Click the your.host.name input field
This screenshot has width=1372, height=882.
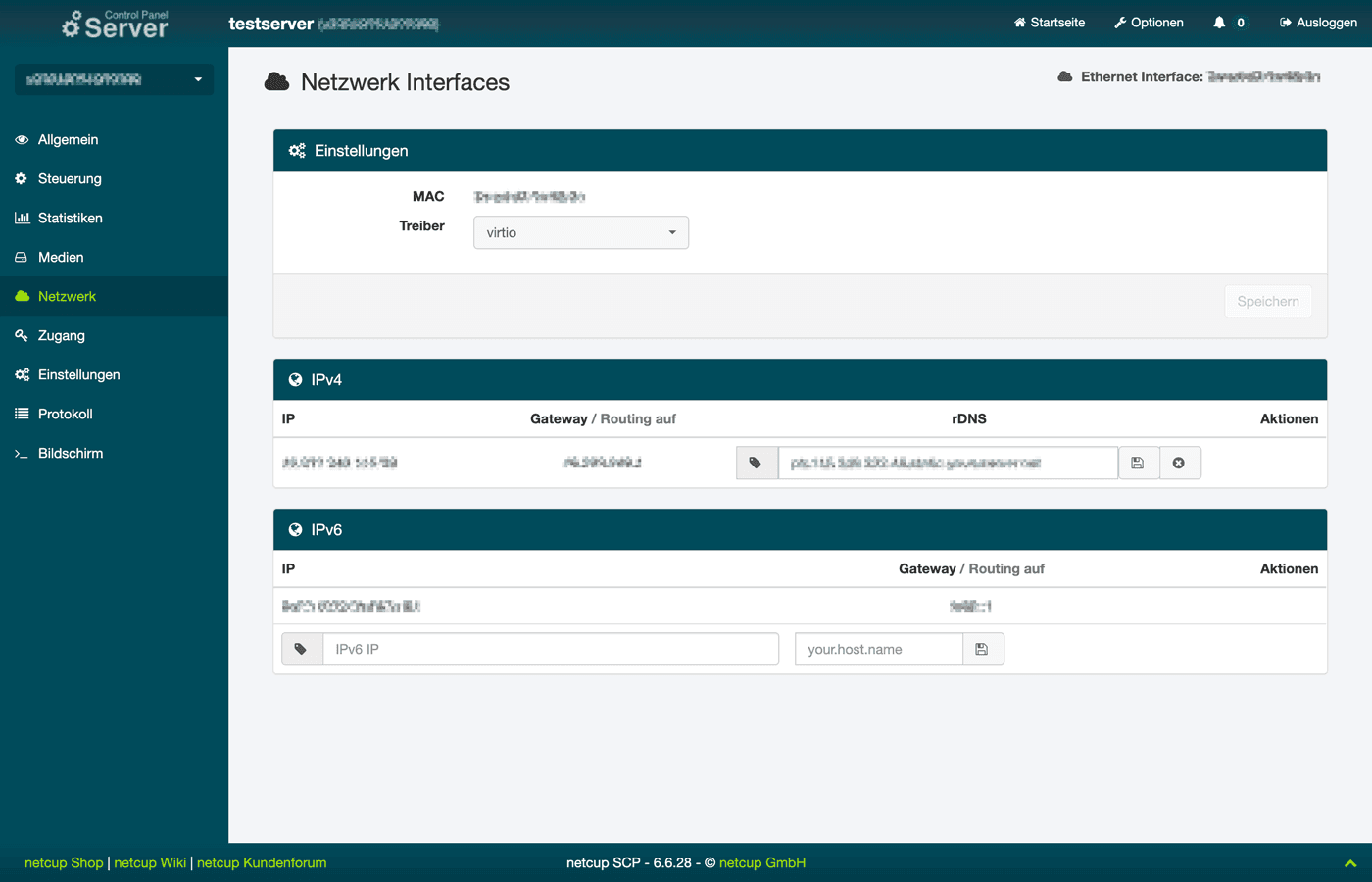point(878,649)
